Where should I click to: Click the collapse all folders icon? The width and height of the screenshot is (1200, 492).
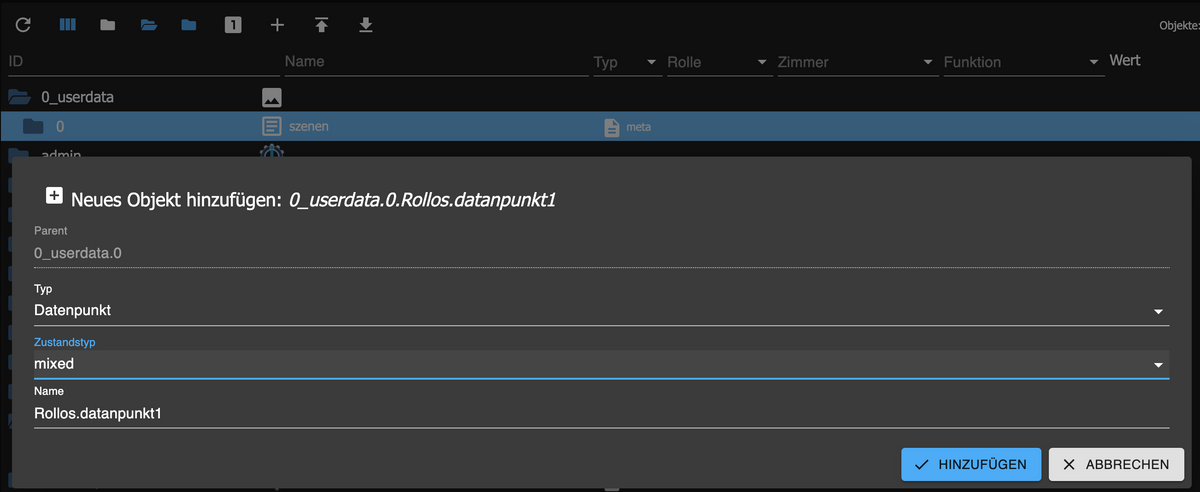pyautogui.click(x=108, y=24)
